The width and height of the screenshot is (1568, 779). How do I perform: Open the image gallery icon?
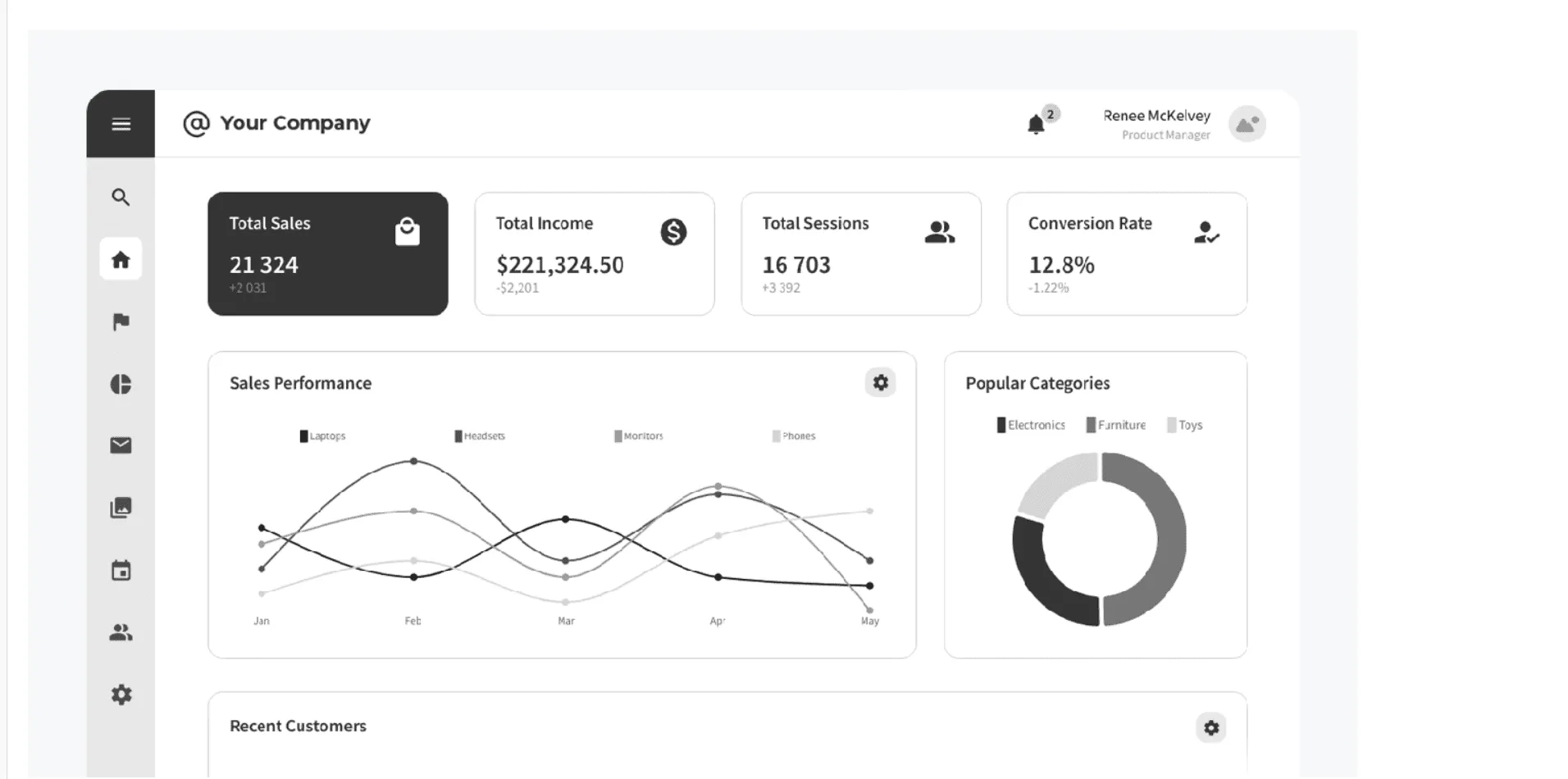point(121,508)
